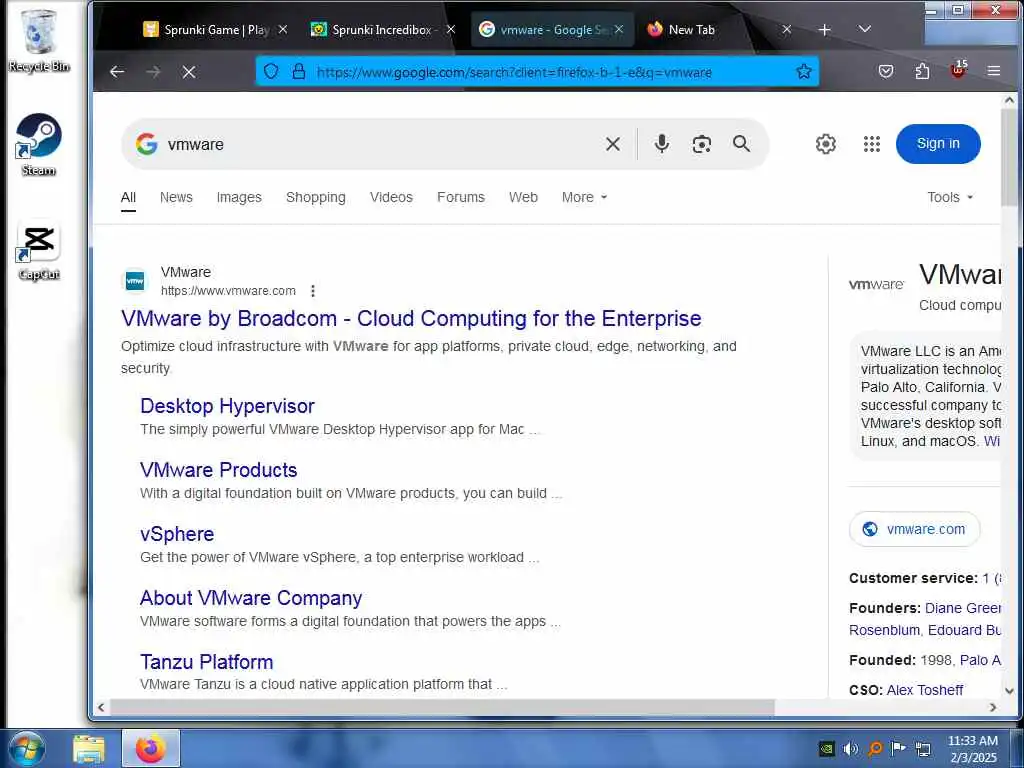Image resolution: width=1024 pixels, height=768 pixels.
Task: Go back with the browser back arrow
Action: click(x=117, y=72)
